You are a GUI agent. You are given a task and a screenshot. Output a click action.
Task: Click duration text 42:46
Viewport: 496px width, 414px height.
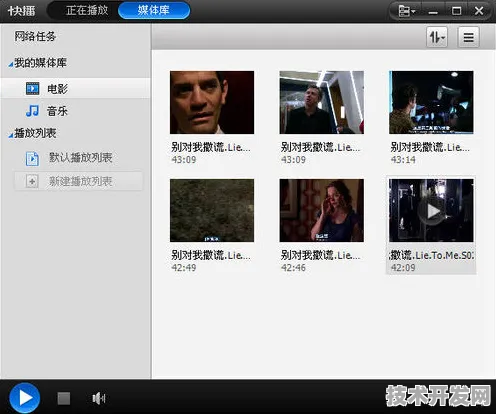pos(293,268)
